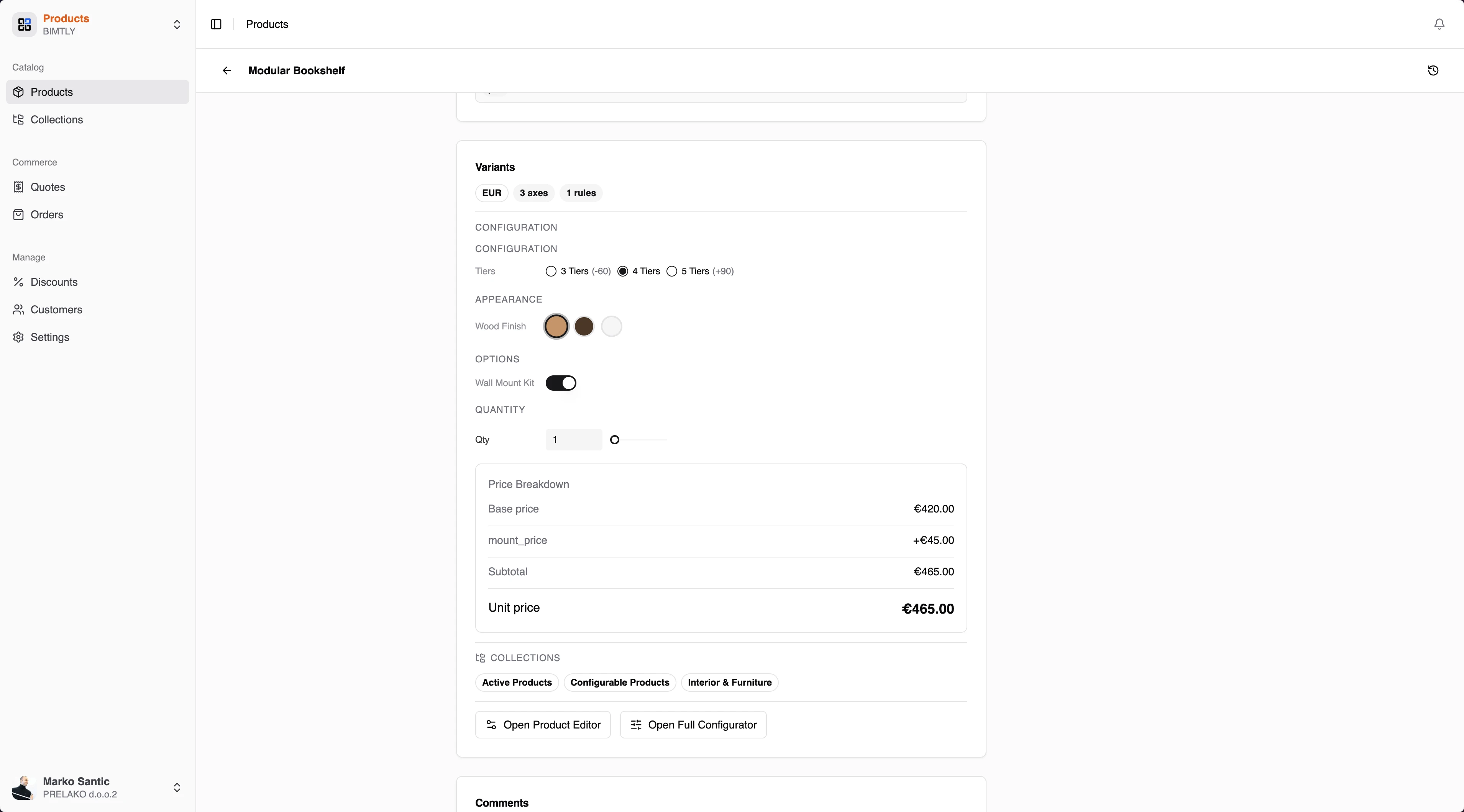This screenshot has width=1464, height=812.
Task: Select Quotes in the Commerce section
Action: pyautogui.click(x=47, y=187)
